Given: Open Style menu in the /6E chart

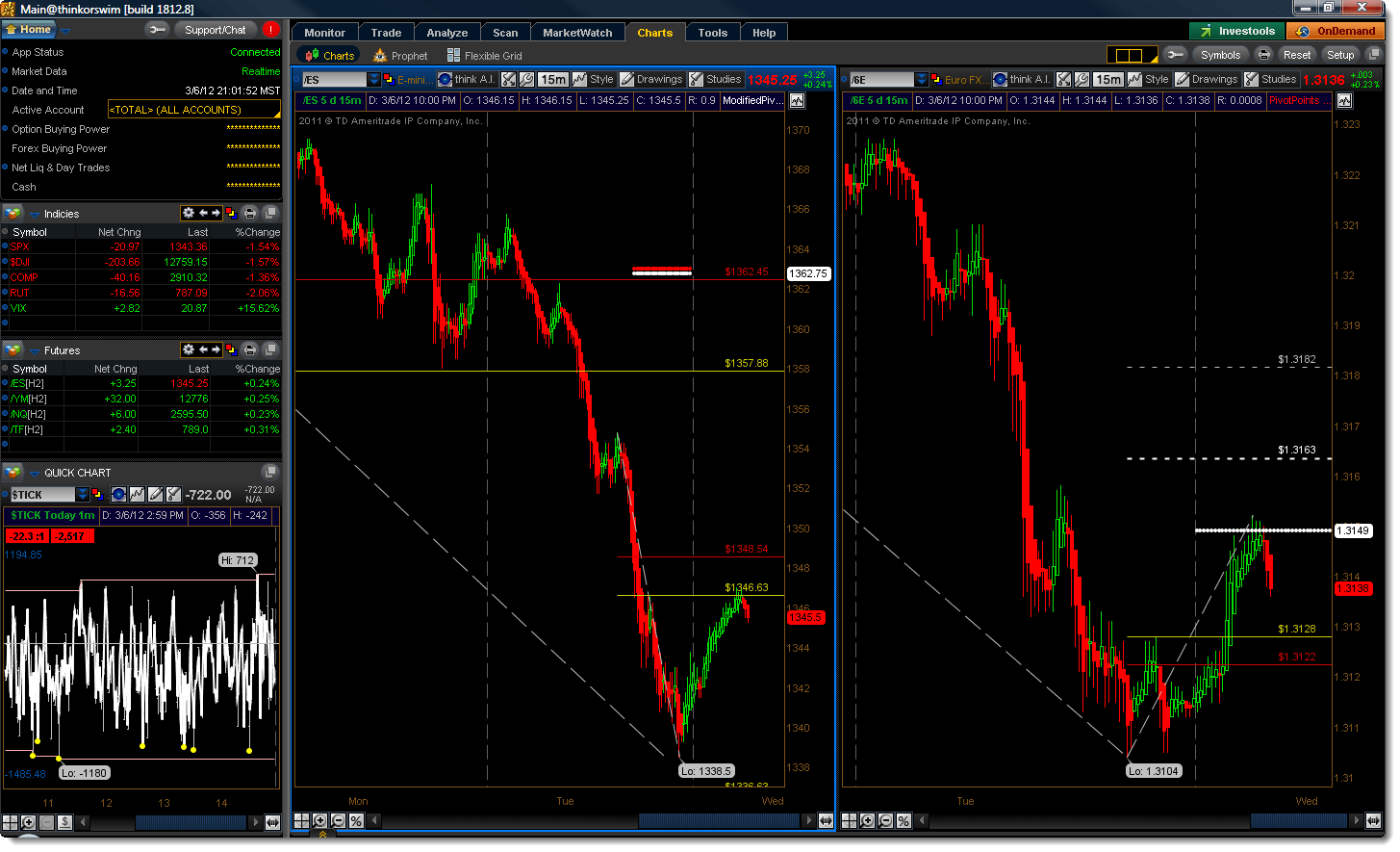Looking at the screenshot, I should (1149, 79).
